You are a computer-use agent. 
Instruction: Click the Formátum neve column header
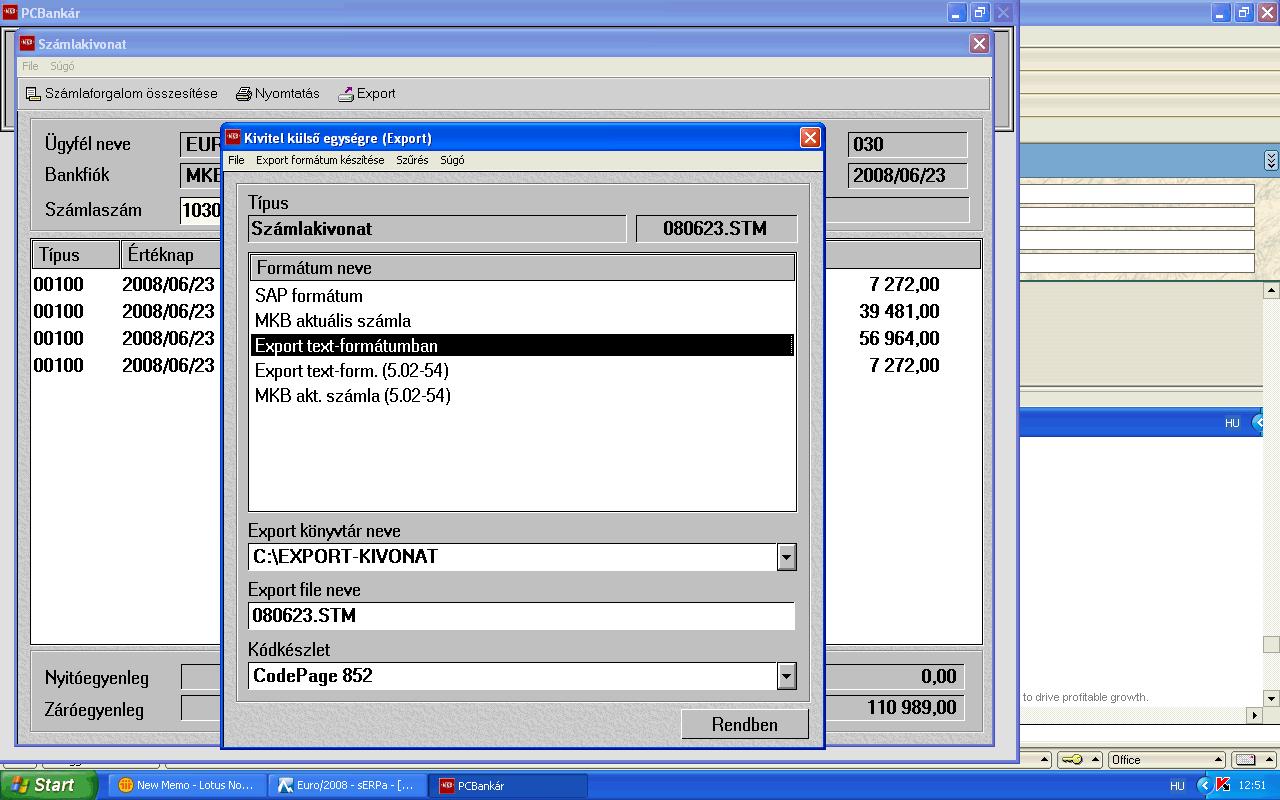click(522, 268)
